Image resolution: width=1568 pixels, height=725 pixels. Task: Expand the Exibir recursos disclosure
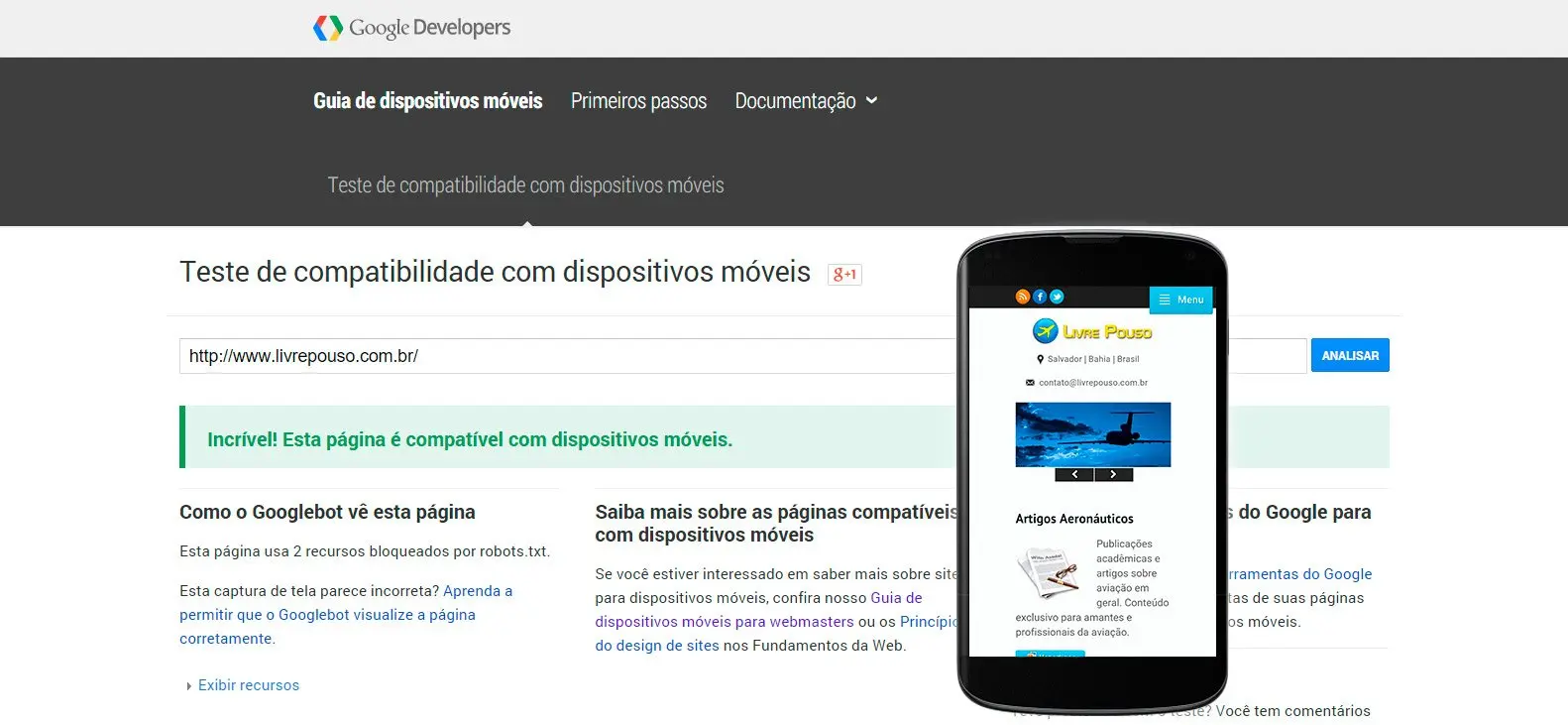click(x=243, y=685)
